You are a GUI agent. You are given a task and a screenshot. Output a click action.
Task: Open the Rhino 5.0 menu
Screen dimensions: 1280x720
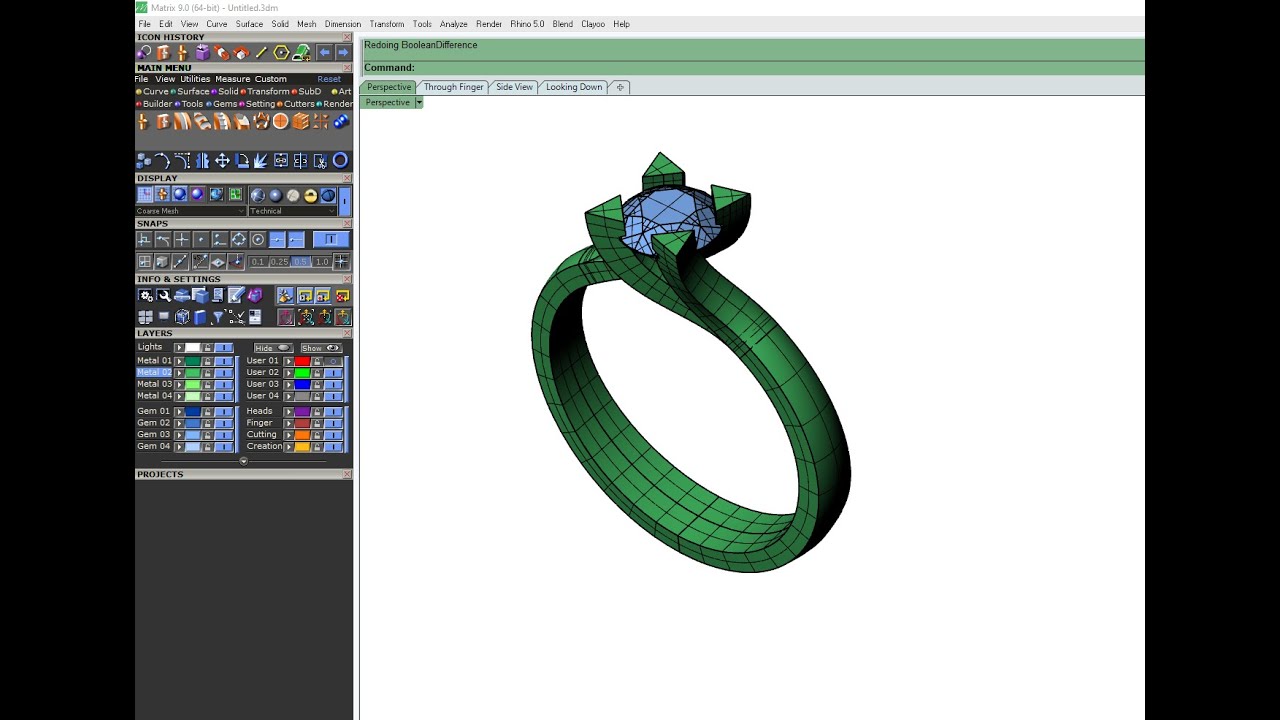pos(527,24)
